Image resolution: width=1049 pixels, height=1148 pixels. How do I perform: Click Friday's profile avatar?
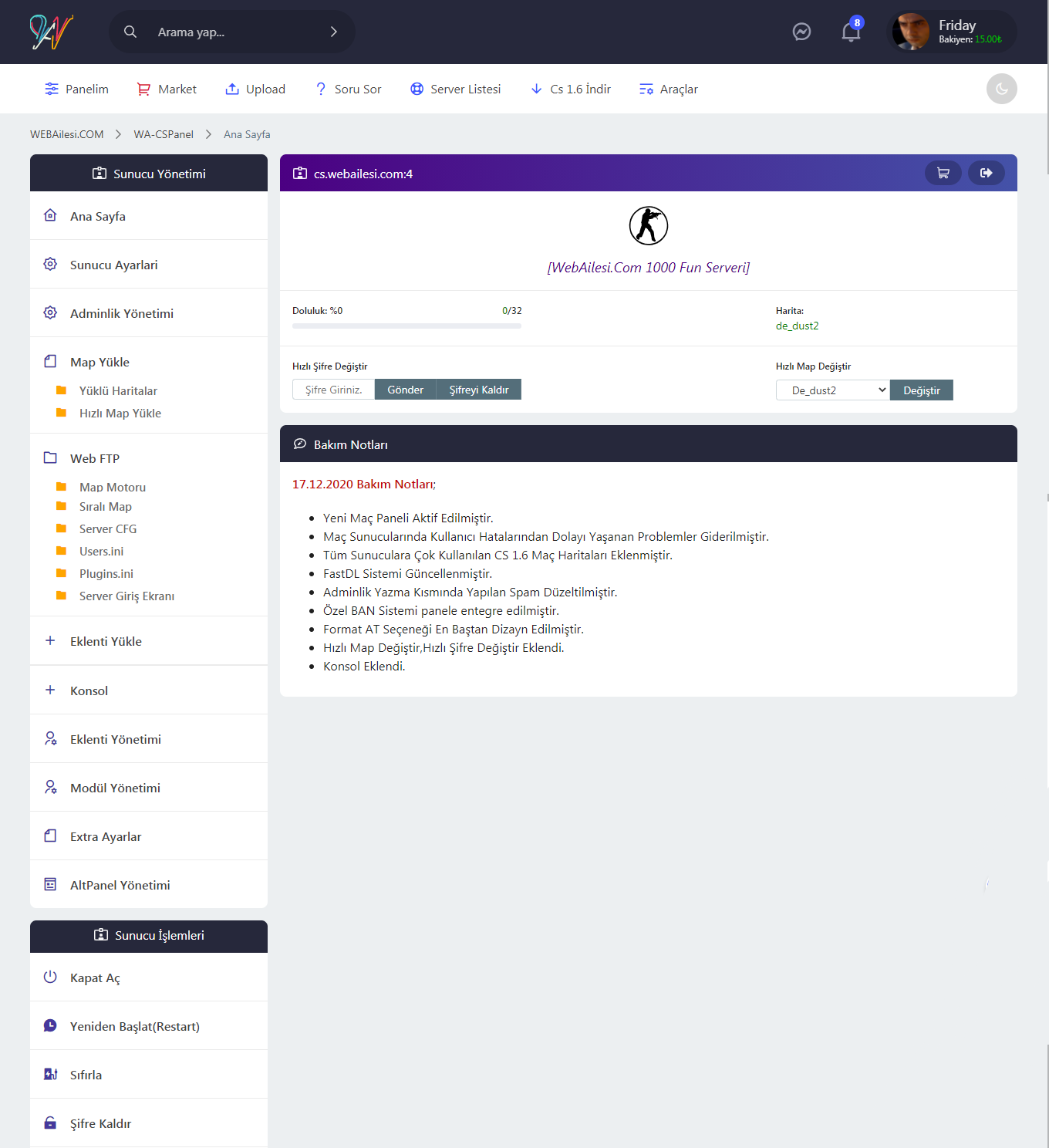(x=911, y=32)
